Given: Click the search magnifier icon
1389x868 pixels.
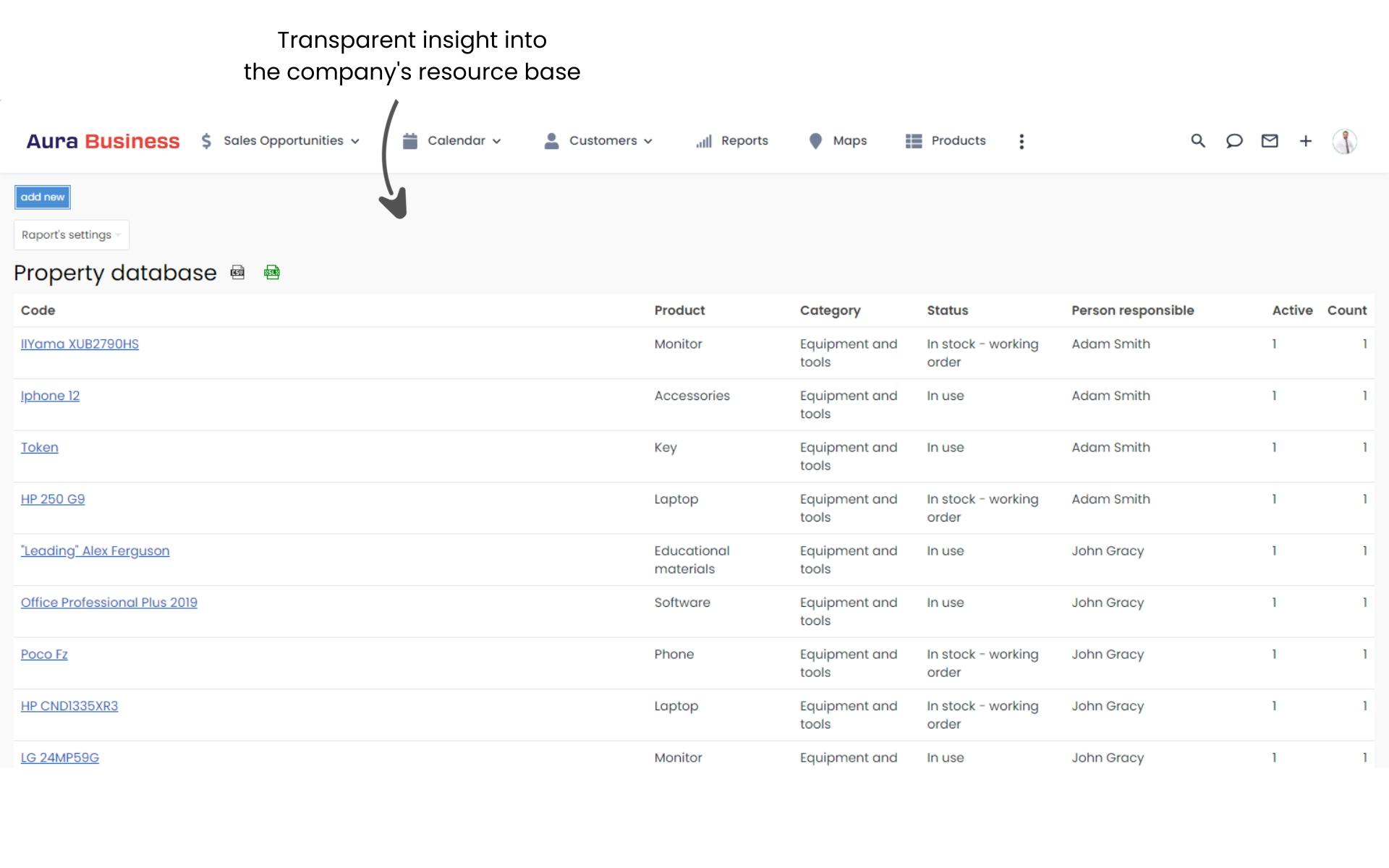Looking at the screenshot, I should [1198, 141].
